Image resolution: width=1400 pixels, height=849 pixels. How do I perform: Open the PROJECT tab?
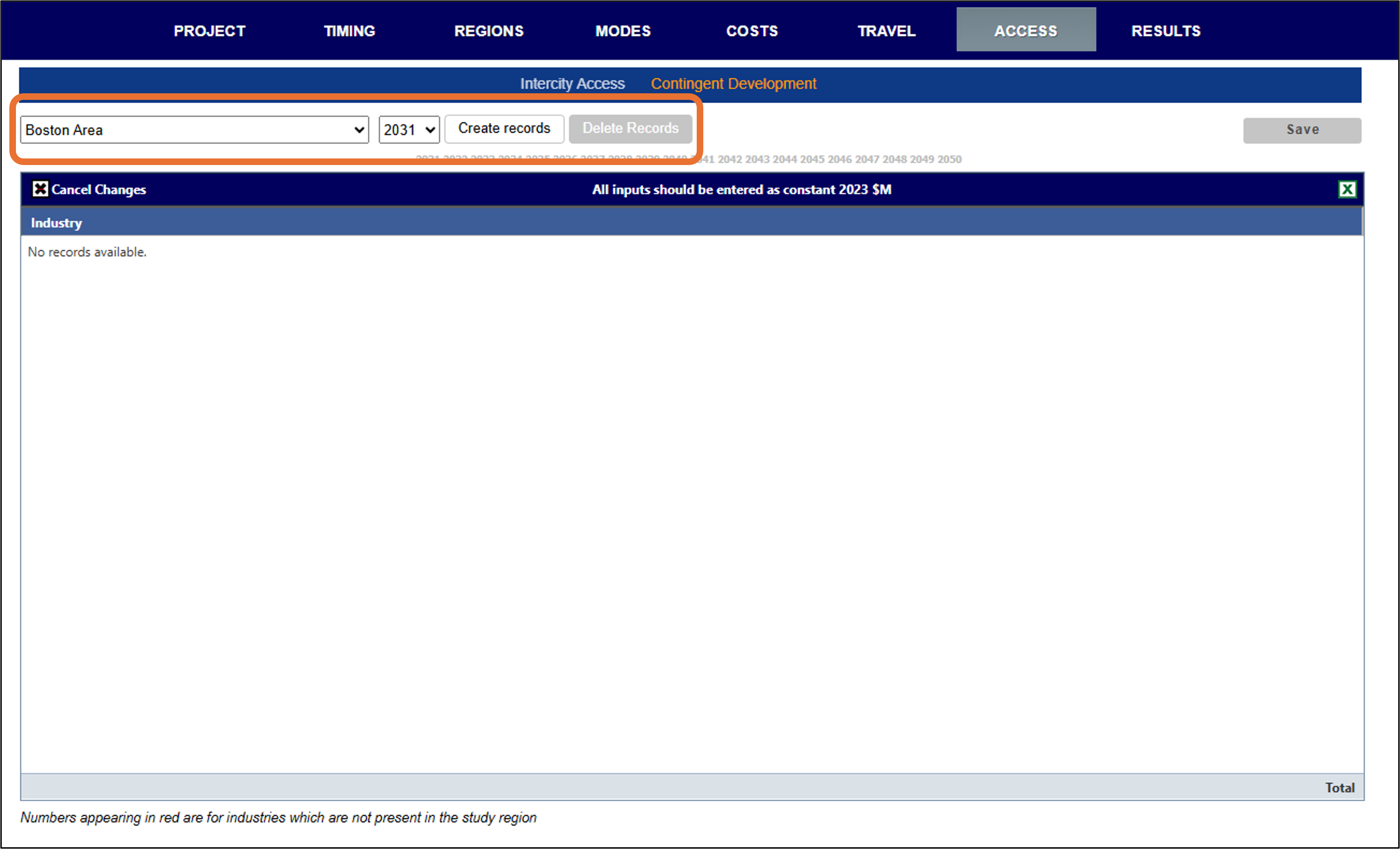coord(209,31)
